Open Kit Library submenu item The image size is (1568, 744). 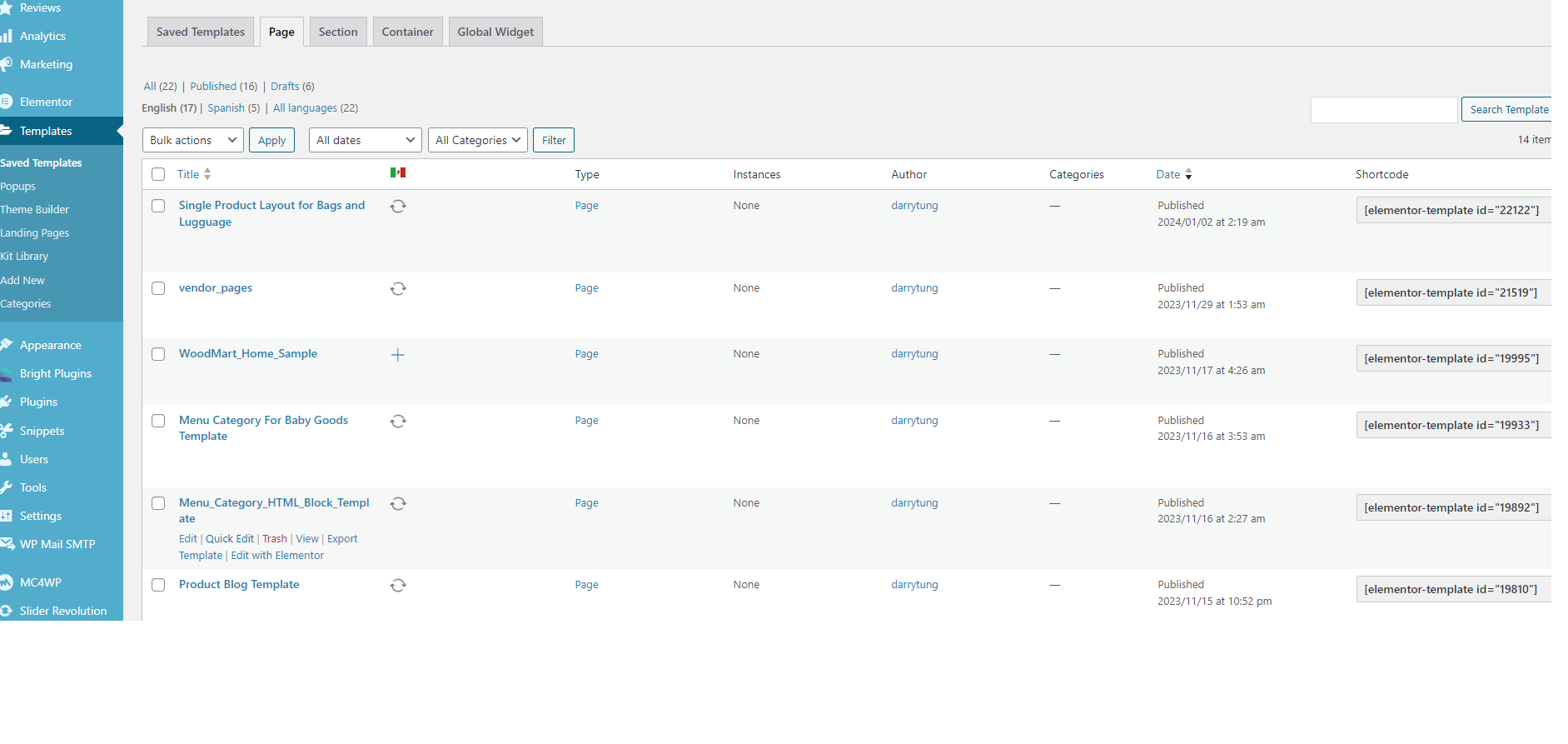pos(25,256)
